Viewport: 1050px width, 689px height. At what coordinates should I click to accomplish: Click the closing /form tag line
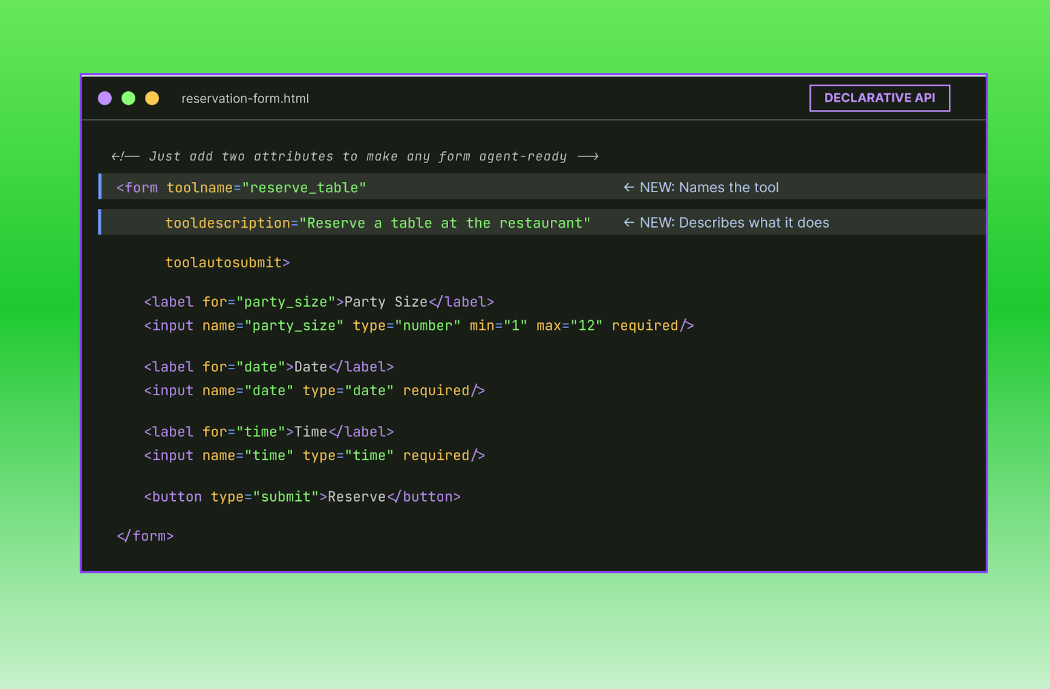145,536
